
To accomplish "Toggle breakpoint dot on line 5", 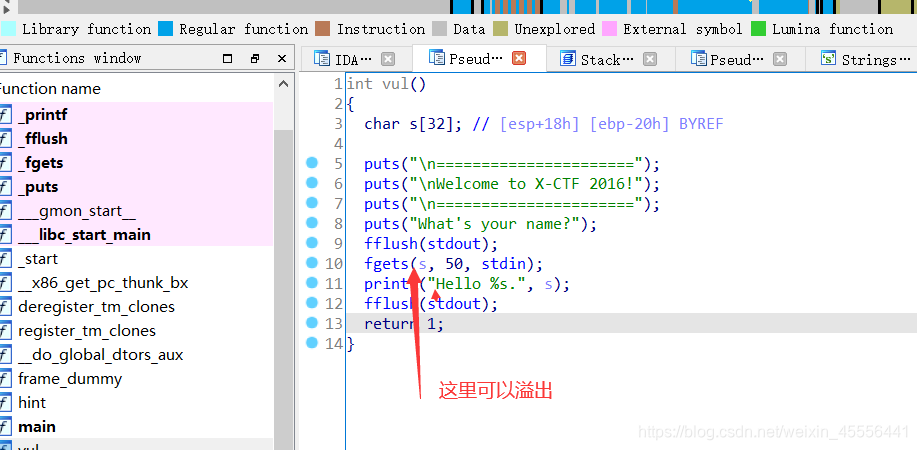I will click(312, 163).
